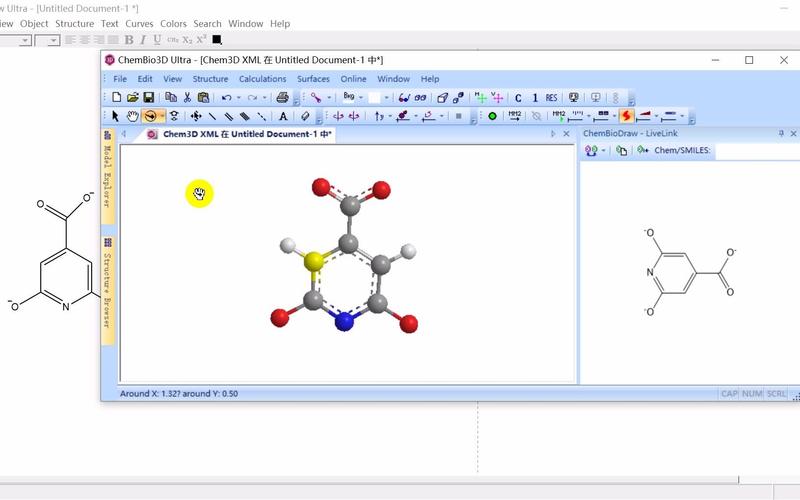Screen dimensions: 800x500
Task: Open the Structure Browser side panel
Action: coord(108,289)
